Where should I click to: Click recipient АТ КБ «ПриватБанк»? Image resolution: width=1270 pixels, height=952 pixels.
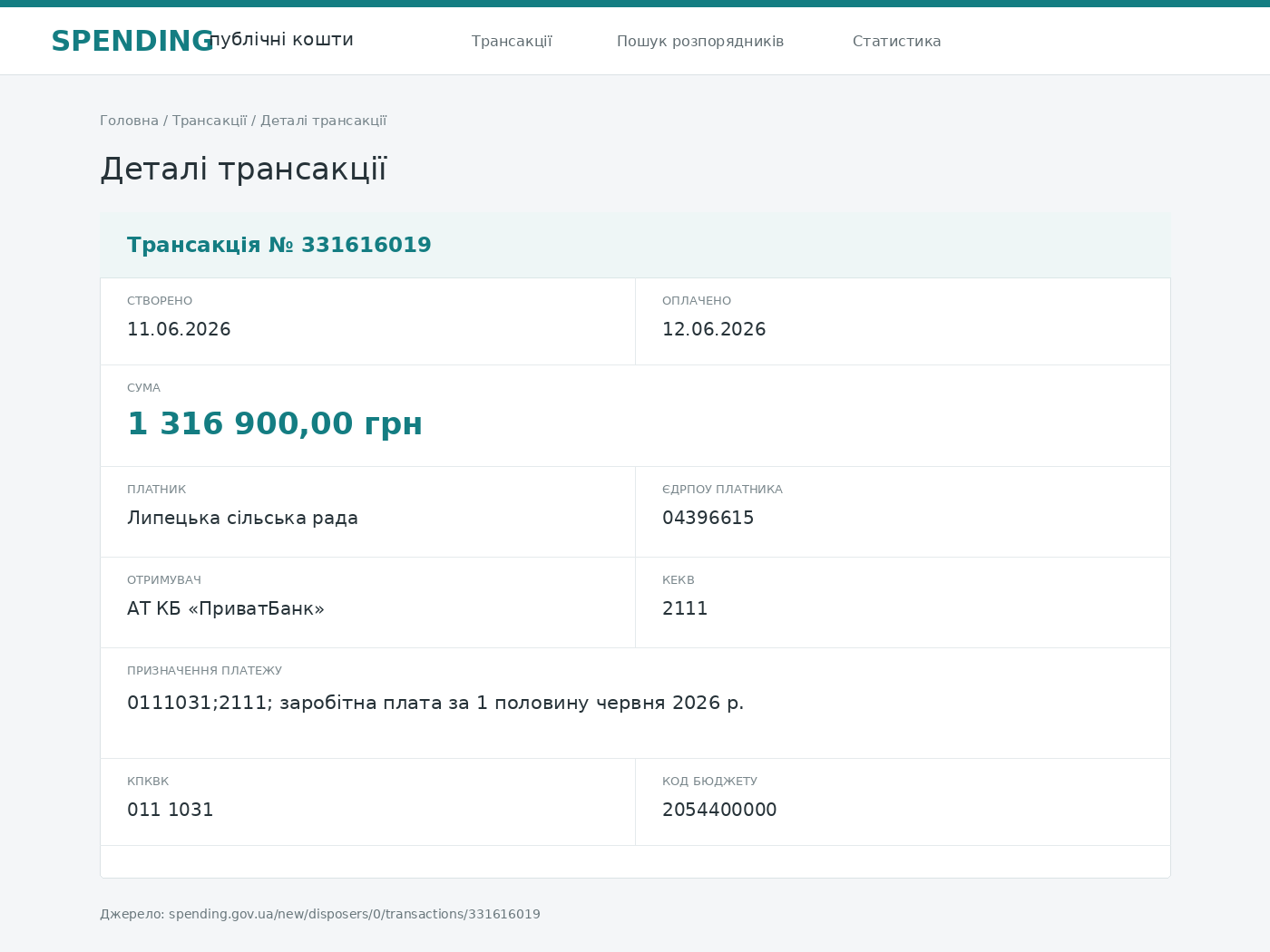[x=226, y=608]
